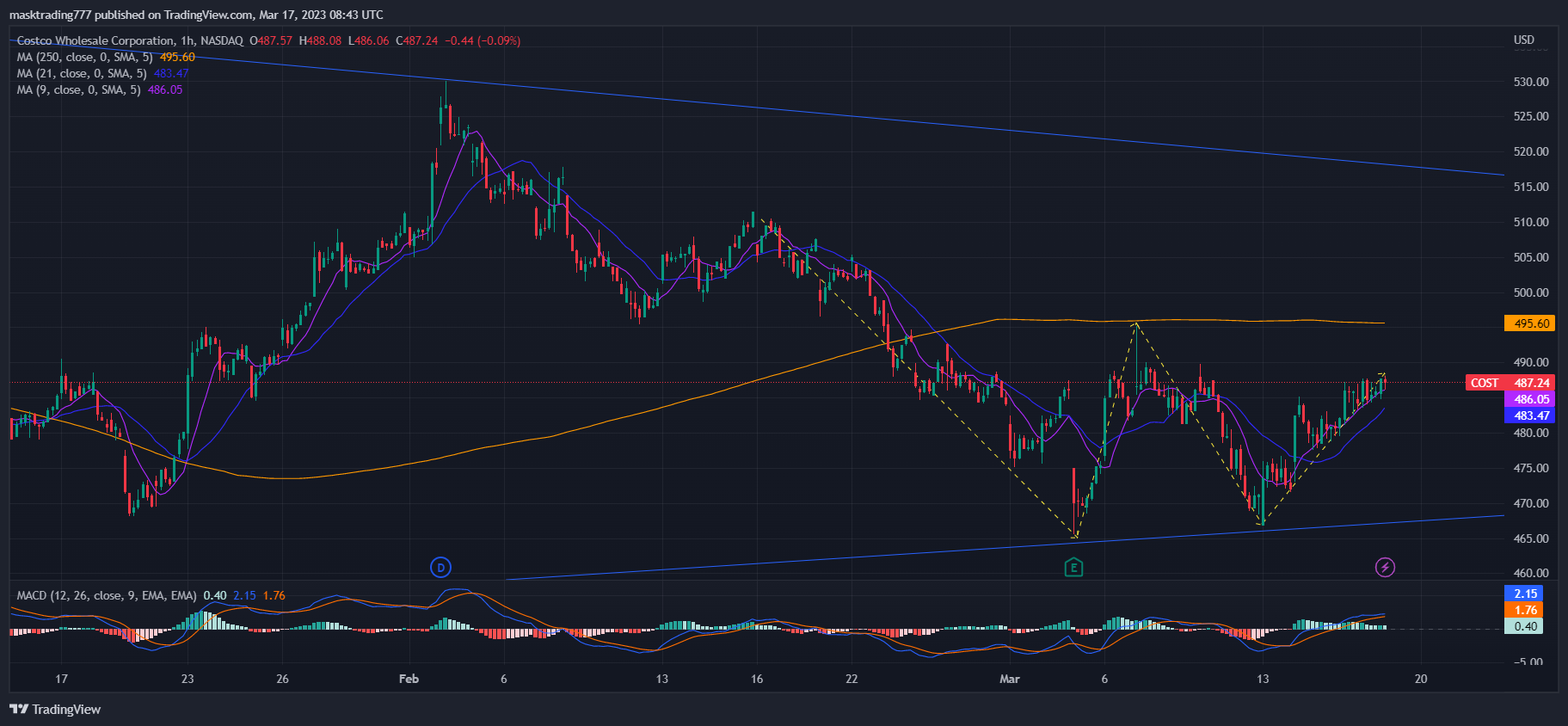Click the 500.00 price axis label

point(1531,292)
